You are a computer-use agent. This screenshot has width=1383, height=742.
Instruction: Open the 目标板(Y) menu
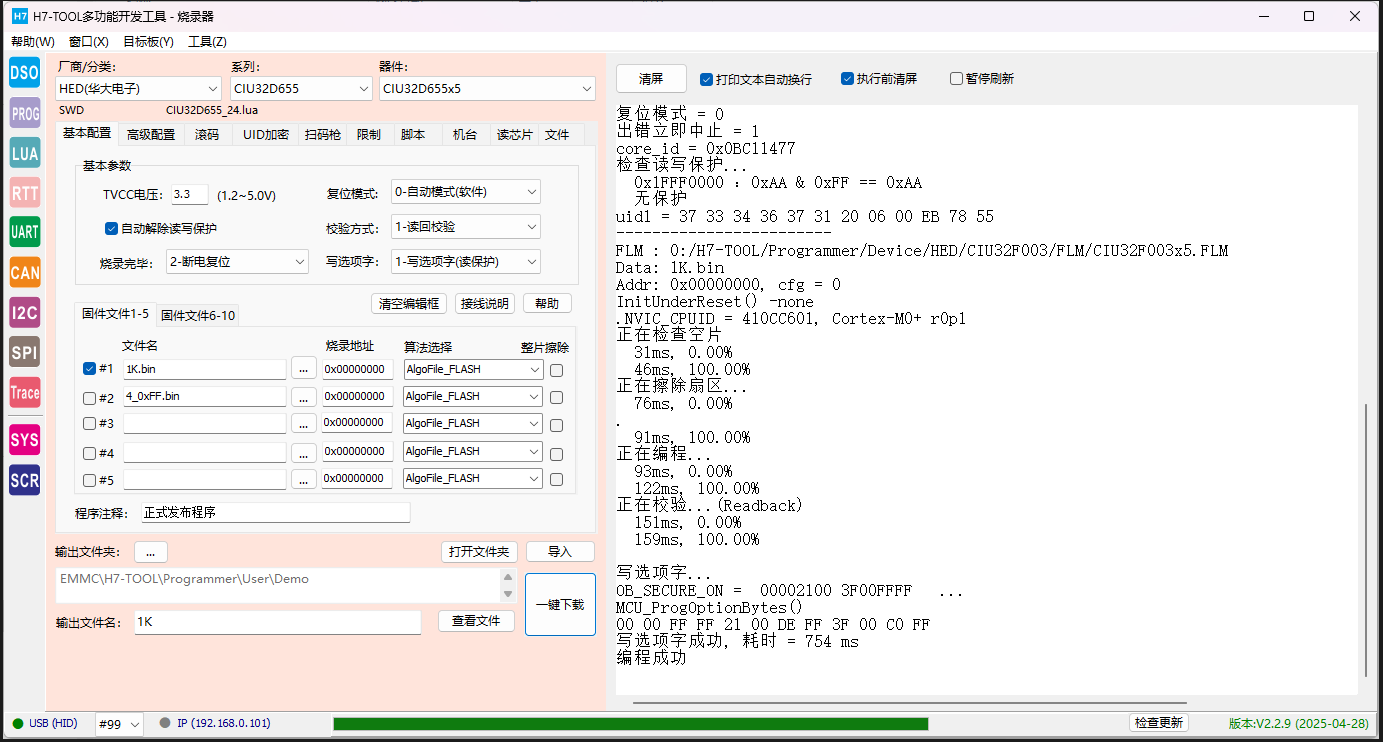[148, 42]
